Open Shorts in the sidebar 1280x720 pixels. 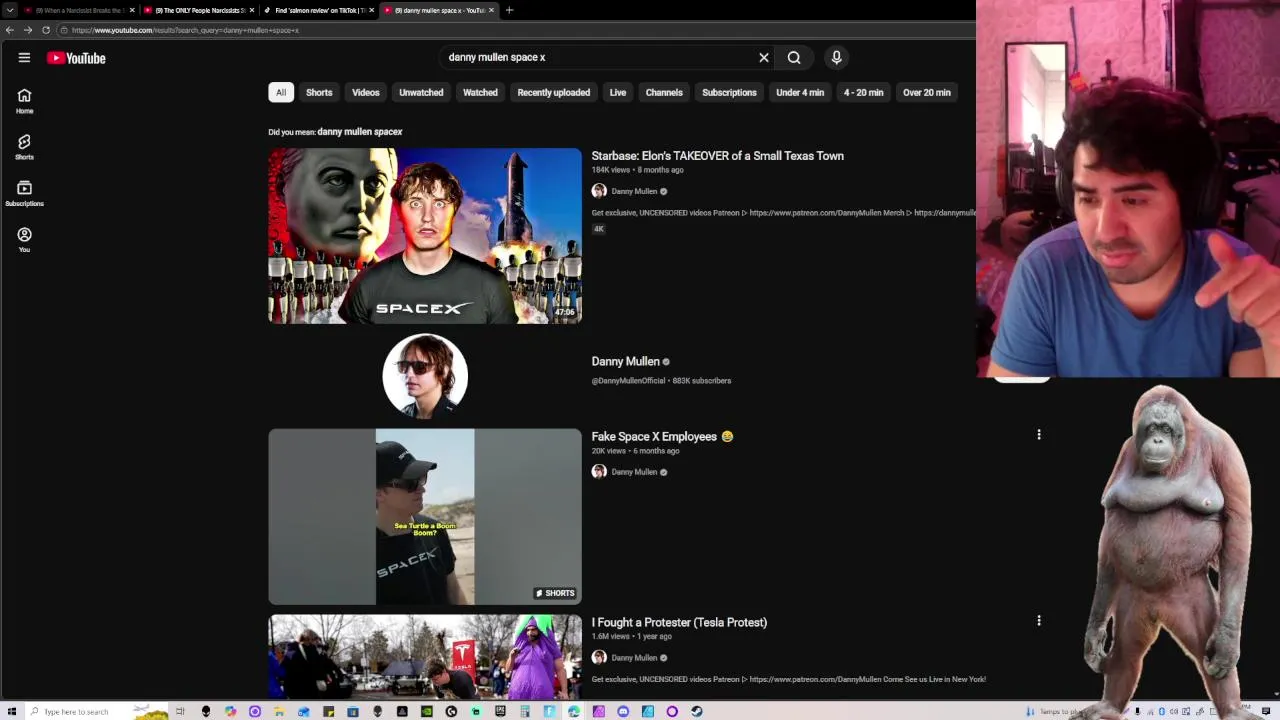point(24,147)
